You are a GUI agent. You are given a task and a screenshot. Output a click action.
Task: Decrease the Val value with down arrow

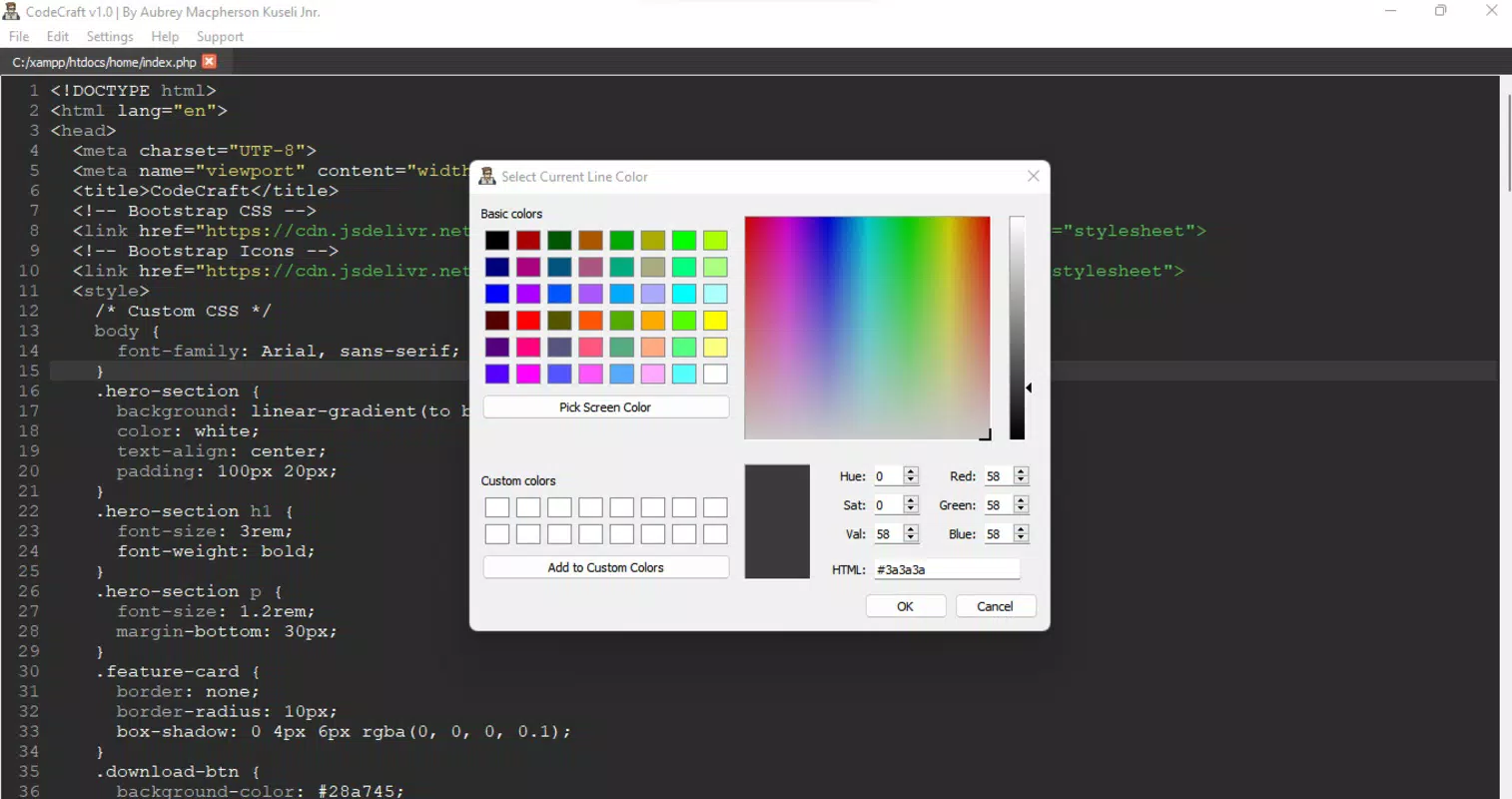pyautogui.click(x=911, y=538)
